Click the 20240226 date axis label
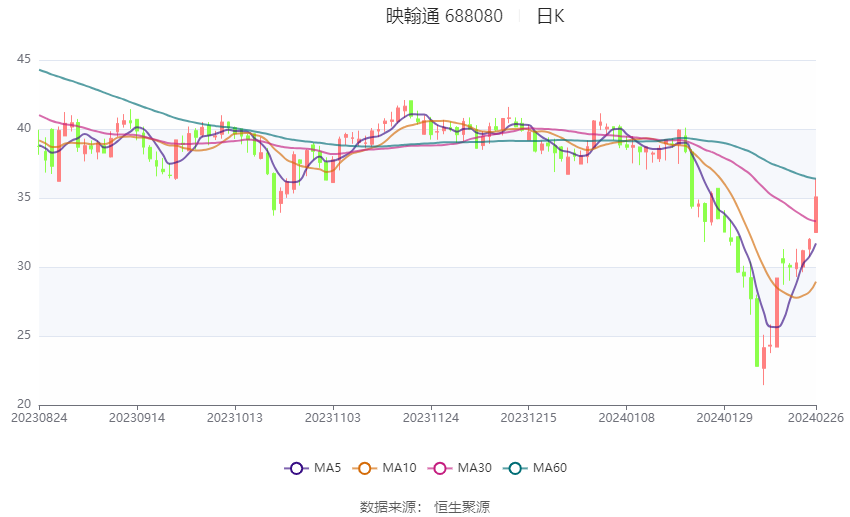Viewport: 850px width, 517px height. [x=816, y=418]
